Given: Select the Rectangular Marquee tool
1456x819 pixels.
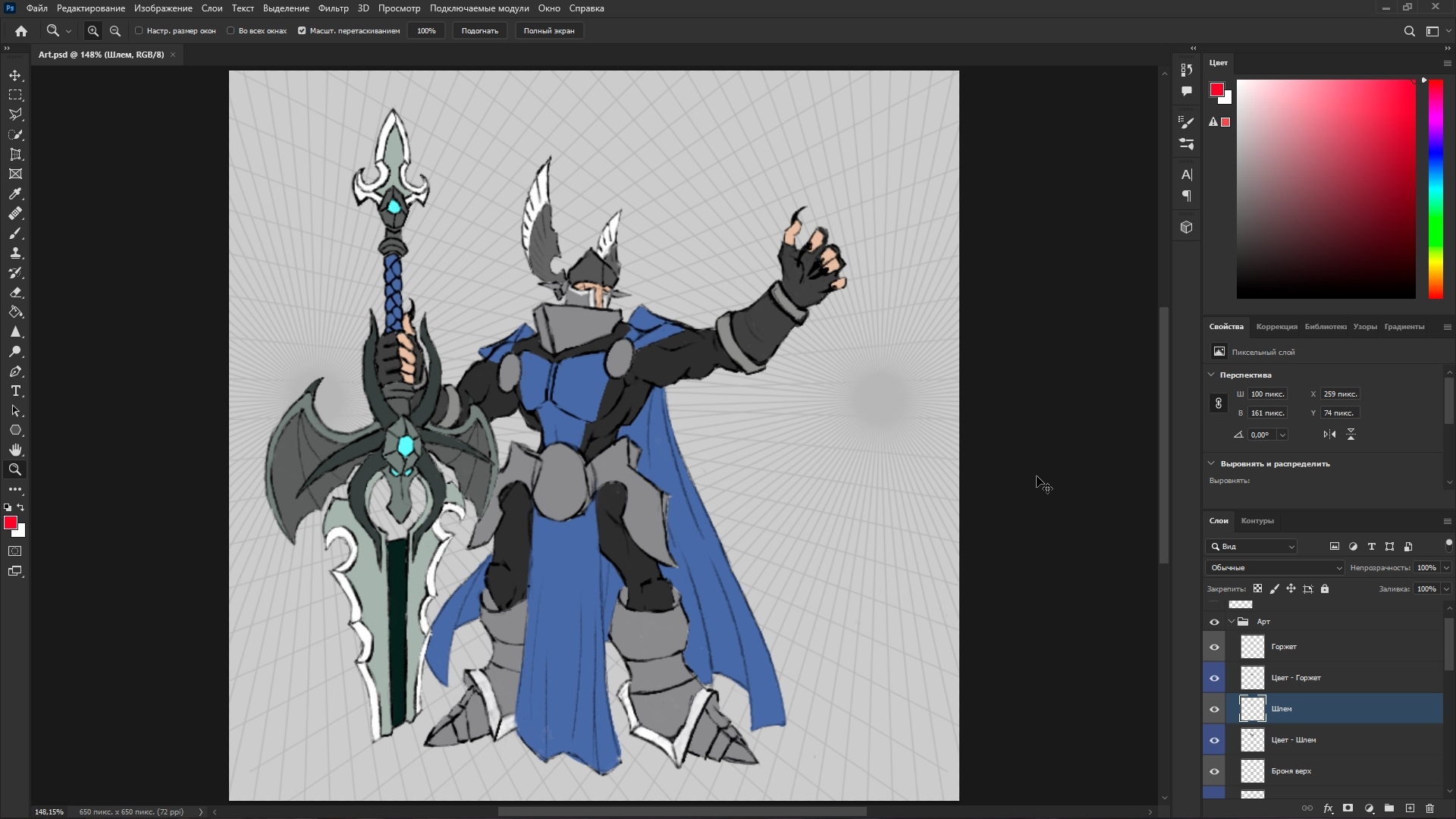Looking at the screenshot, I should click(15, 95).
